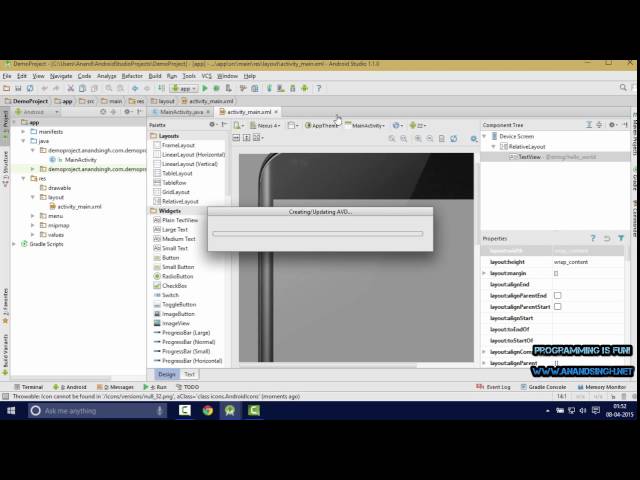The height and width of the screenshot is (480, 640).
Task: Click the Paste toolbar icon
Action: pyautogui.click(x=94, y=88)
